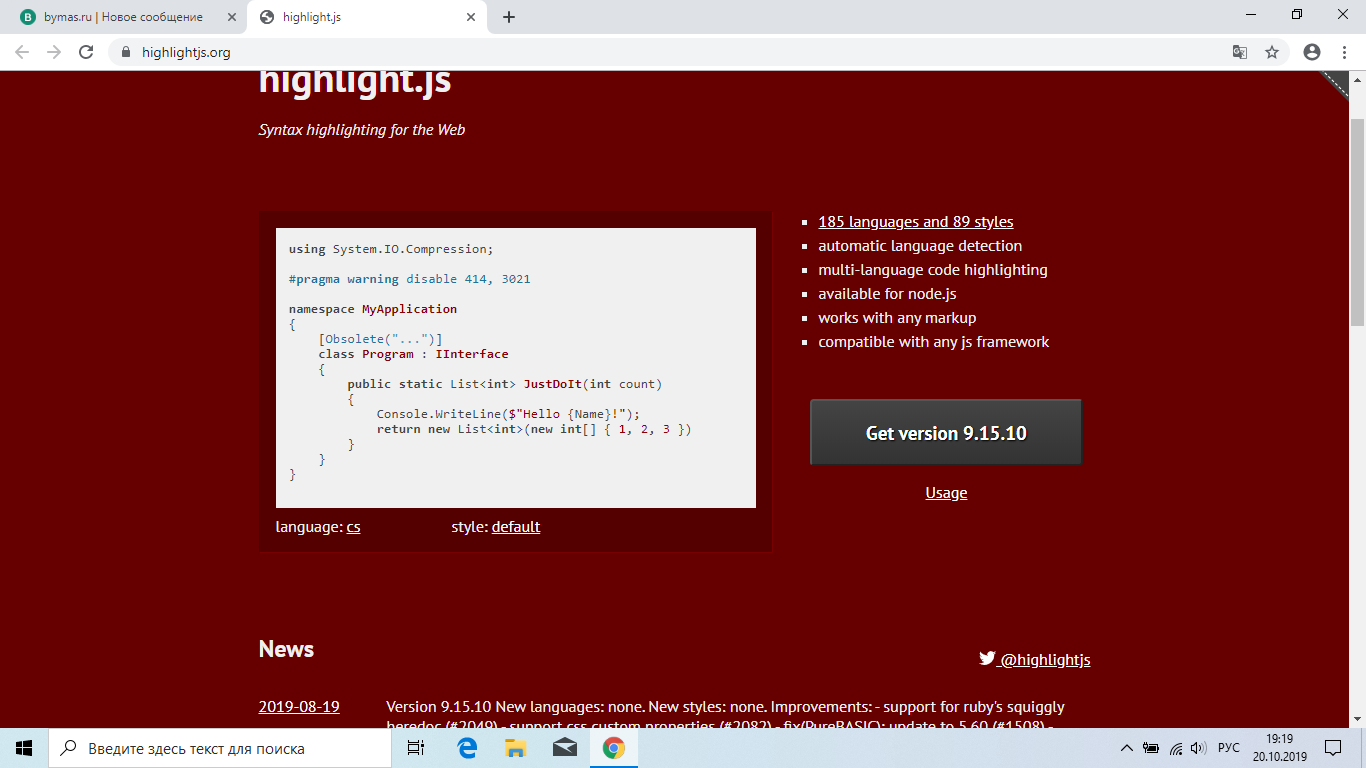Screen dimensions: 1366x768
Task: Open the Usage link
Action: pos(946,493)
